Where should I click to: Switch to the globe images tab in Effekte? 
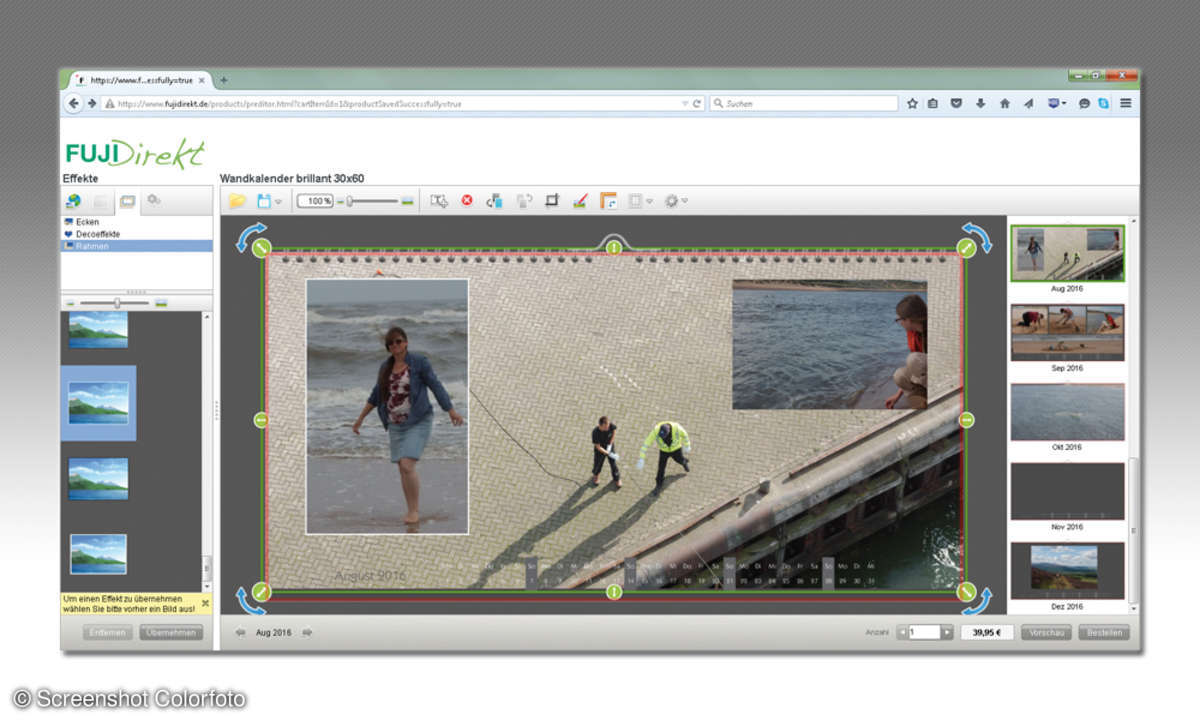(x=73, y=201)
